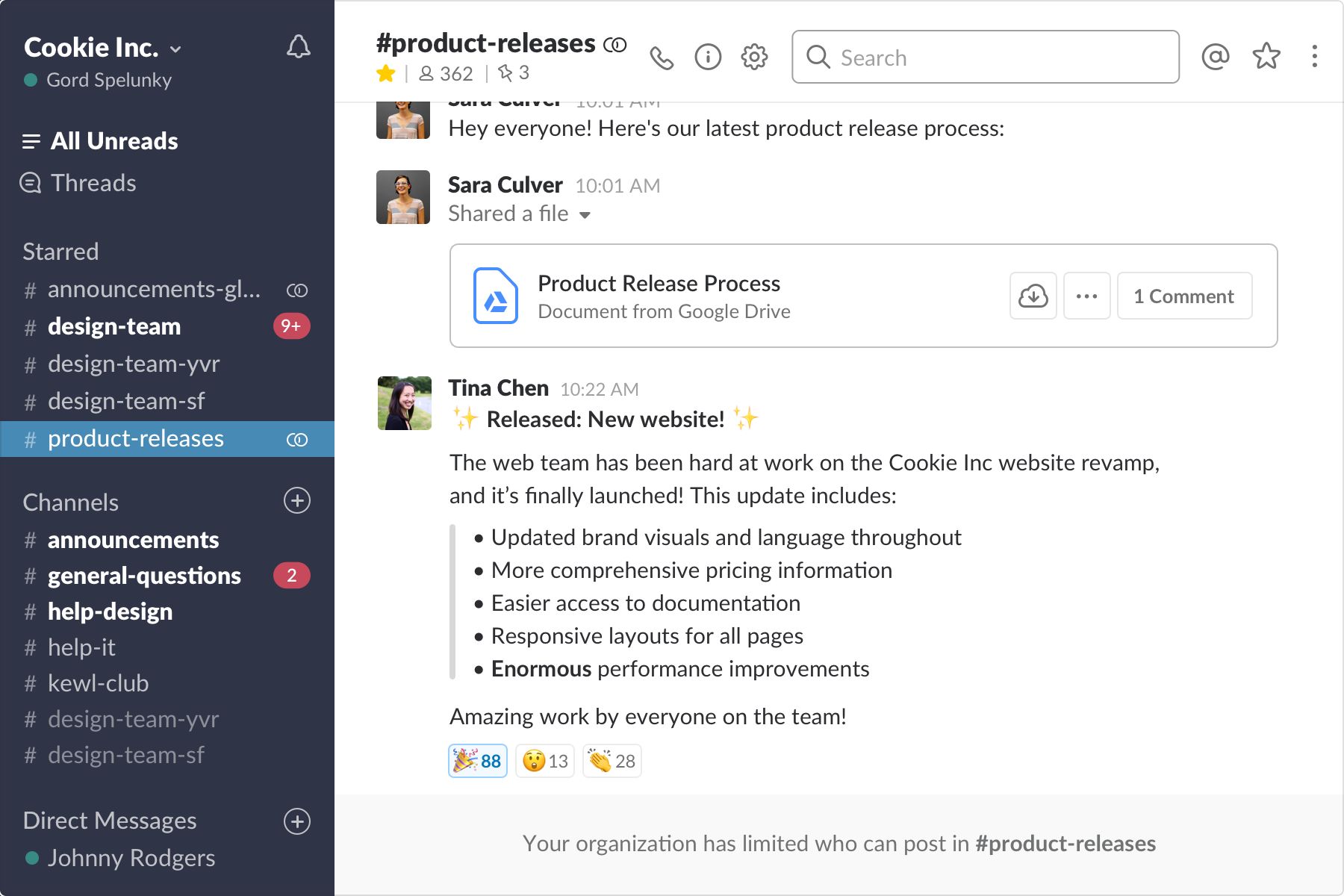Click into the Search field
The image size is (1344, 896).
(x=986, y=57)
